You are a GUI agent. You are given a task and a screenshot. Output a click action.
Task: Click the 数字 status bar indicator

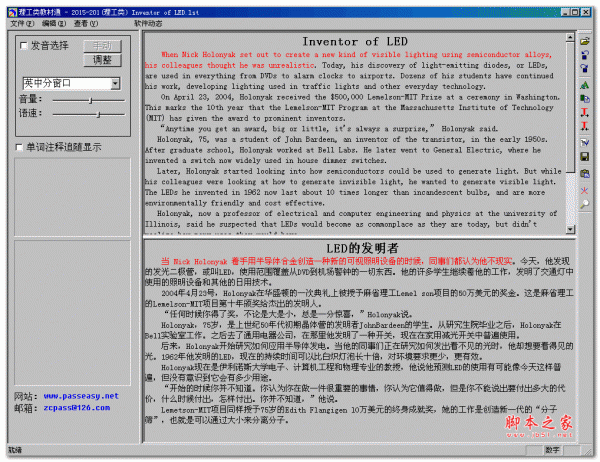coord(552,450)
